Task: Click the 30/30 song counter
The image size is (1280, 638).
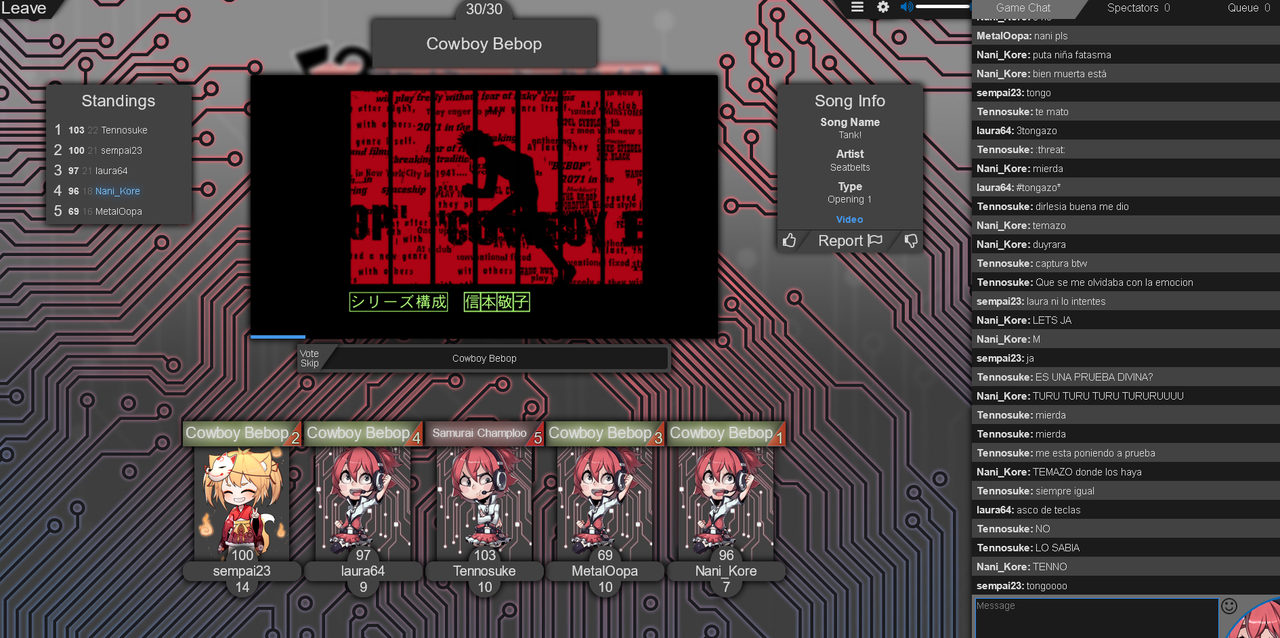Action: click(484, 9)
